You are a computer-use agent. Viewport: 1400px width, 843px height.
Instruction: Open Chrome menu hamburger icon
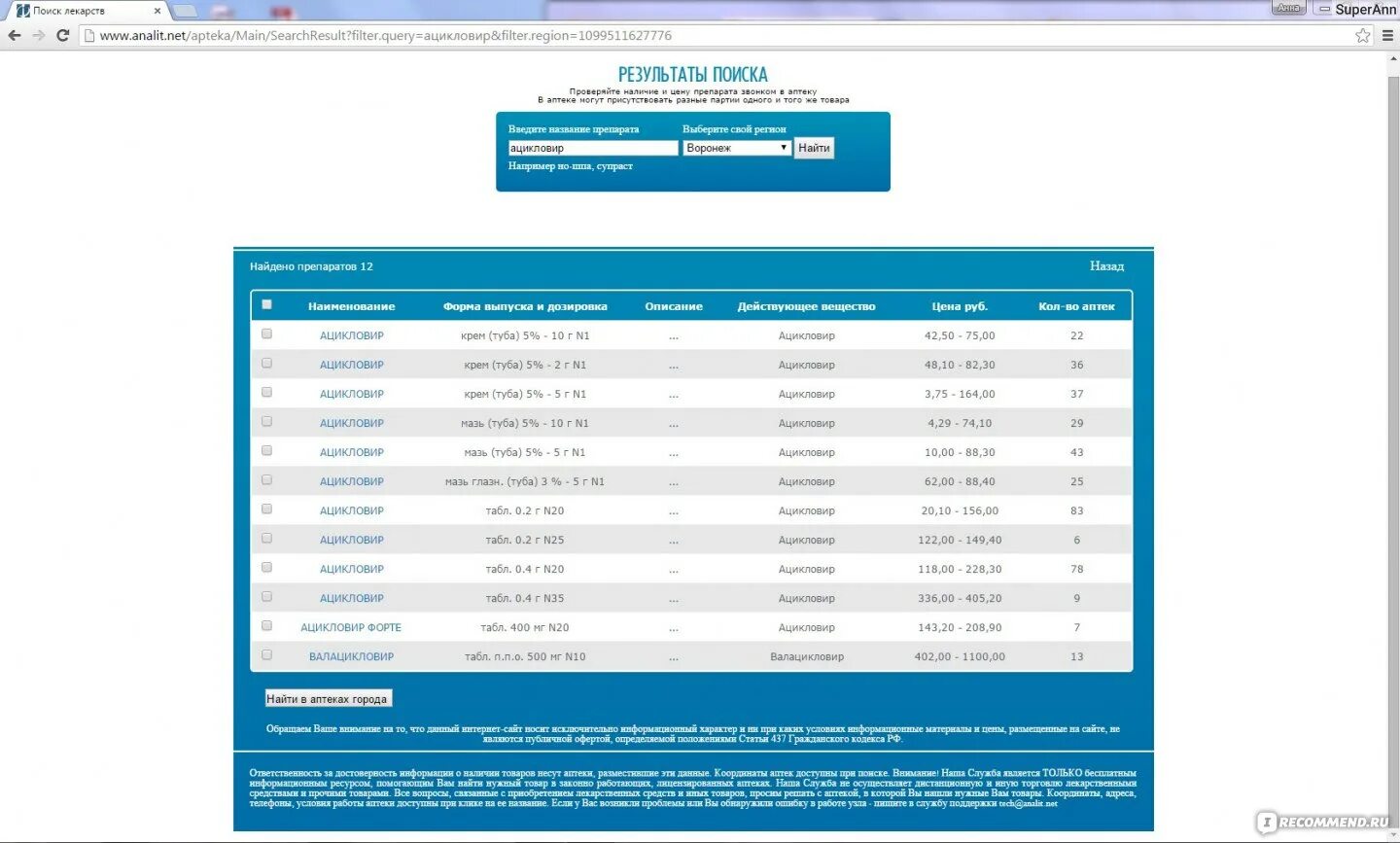(x=1388, y=35)
